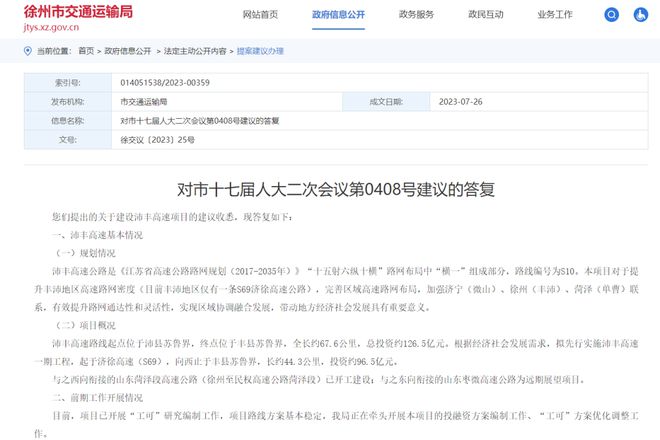This screenshot has height=440, width=660.
Task: Click the paragraph line starting 沛丰高速路线起点
Action: [345, 344]
